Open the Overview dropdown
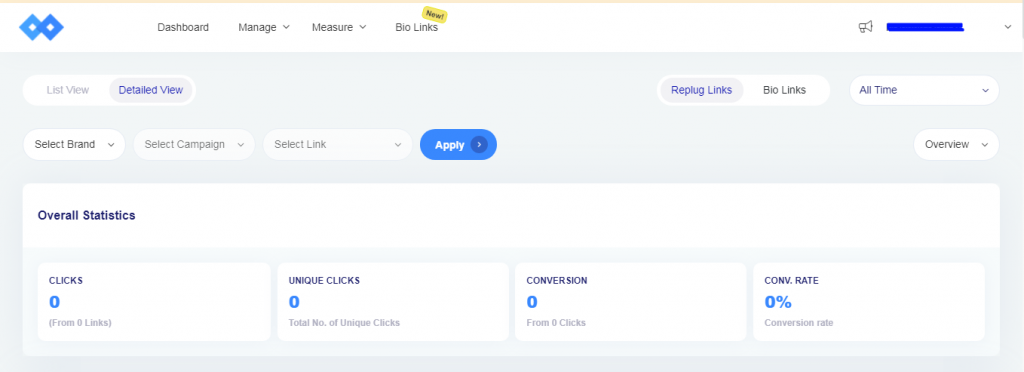The image size is (1024, 372). (x=956, y=144)
